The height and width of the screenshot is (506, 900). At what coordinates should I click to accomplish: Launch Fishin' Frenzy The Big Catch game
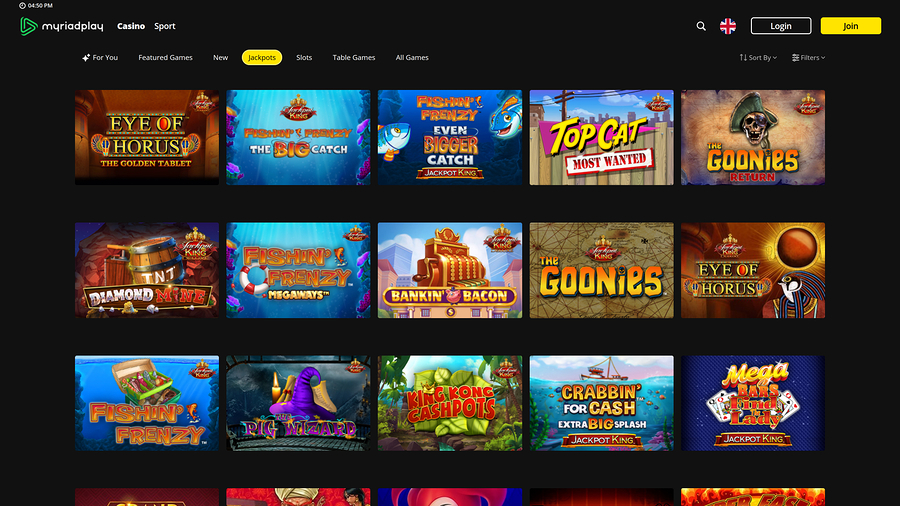[298, 137]
